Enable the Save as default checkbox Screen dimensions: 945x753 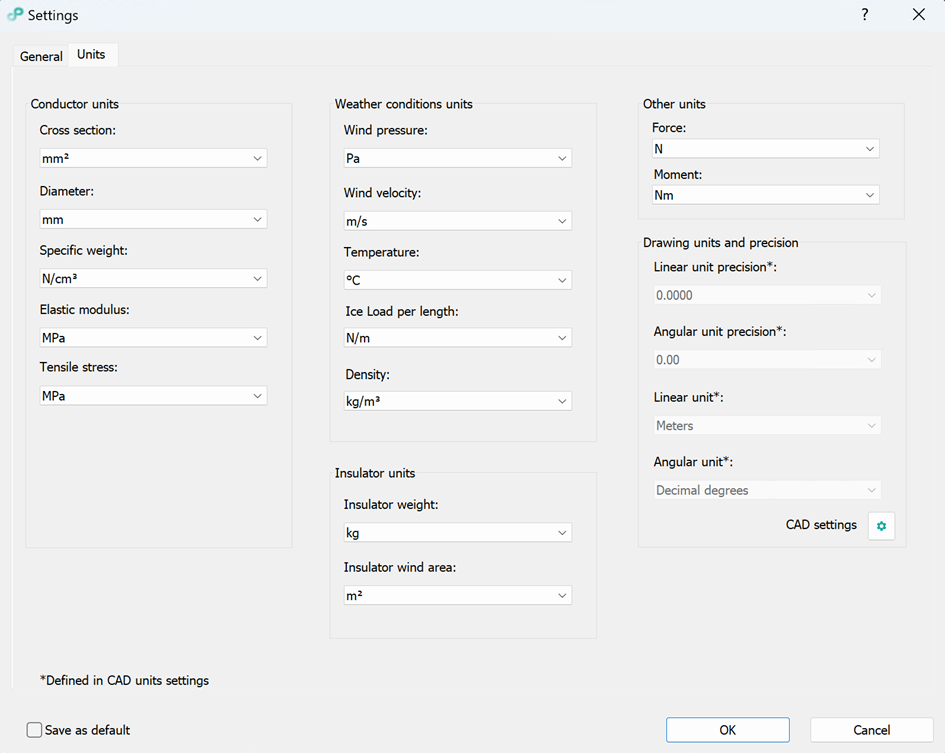(x=35, y=730)
